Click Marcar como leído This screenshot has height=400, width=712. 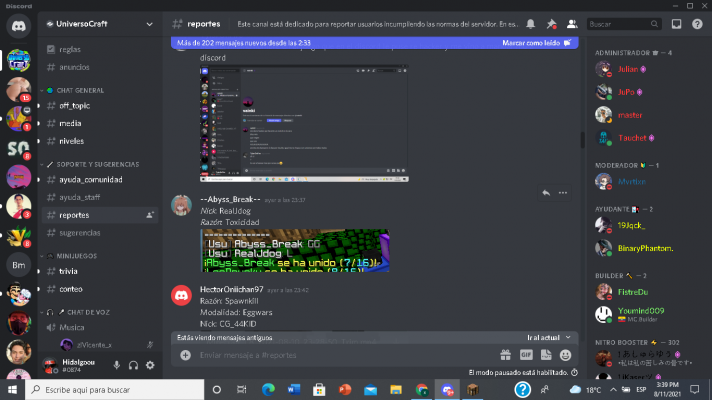[536, 43]
